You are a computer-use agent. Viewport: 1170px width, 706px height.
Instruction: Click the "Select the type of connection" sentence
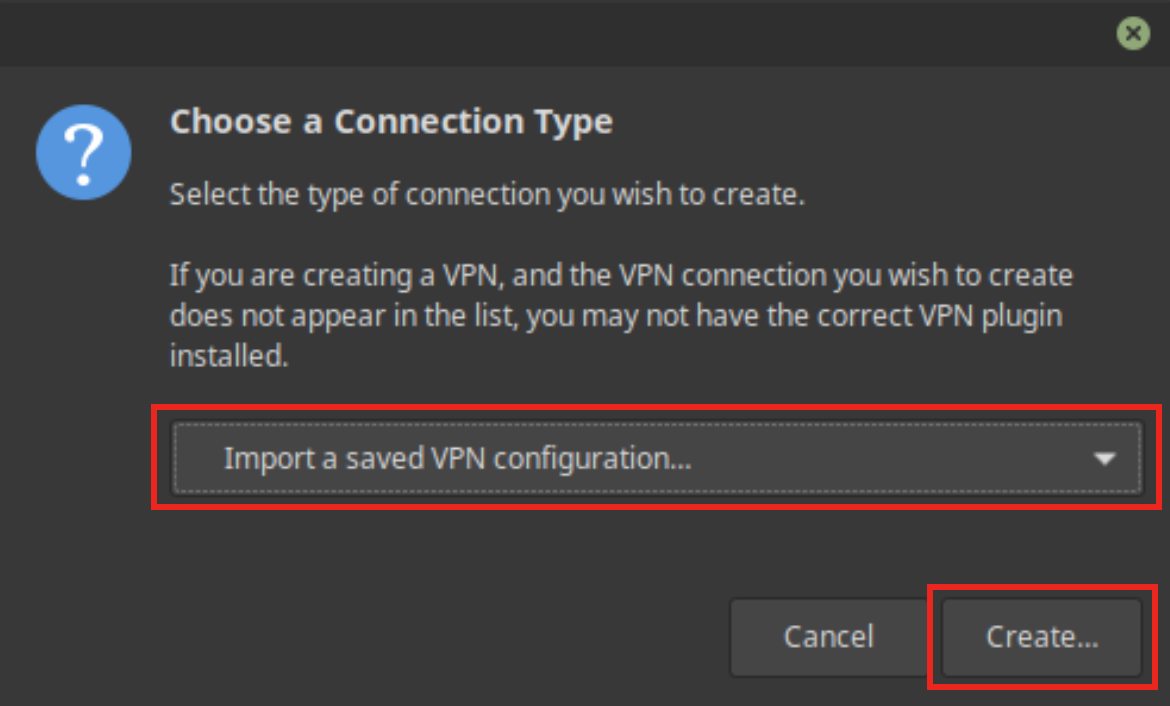click(487, 194)
